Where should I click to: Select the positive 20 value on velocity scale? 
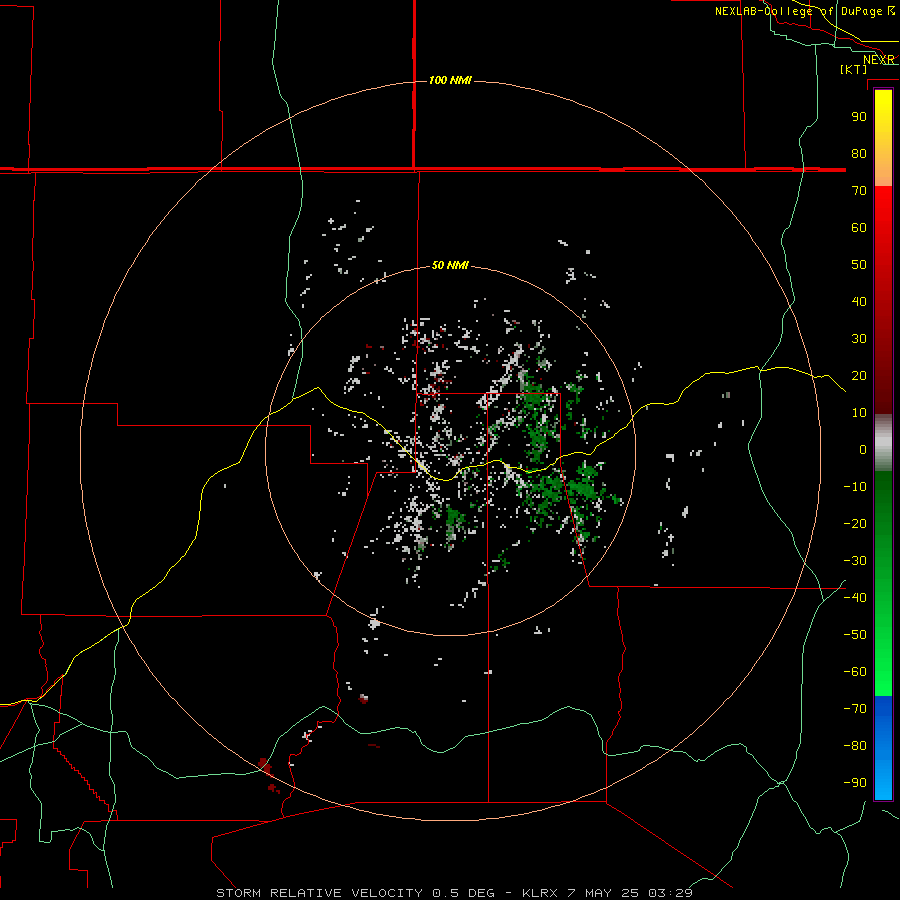pyautogui.click(x=859, y=375)
